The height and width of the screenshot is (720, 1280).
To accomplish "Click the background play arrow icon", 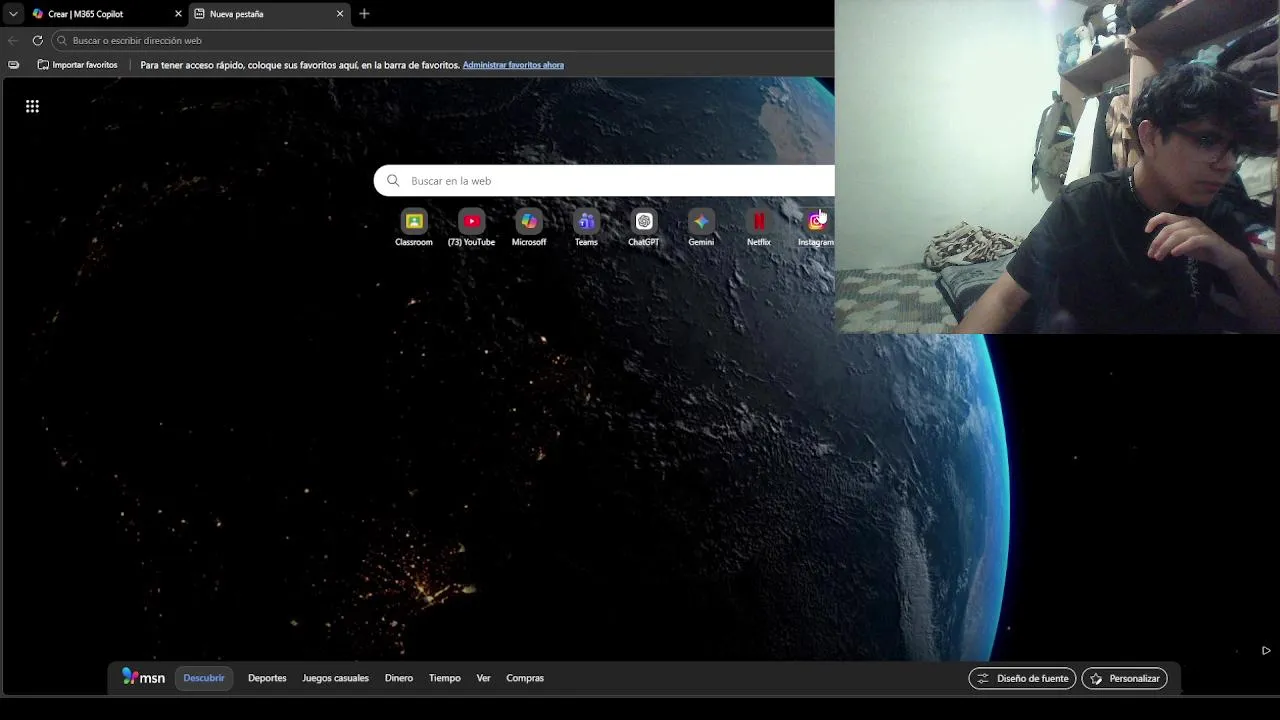I will 1266,650.
